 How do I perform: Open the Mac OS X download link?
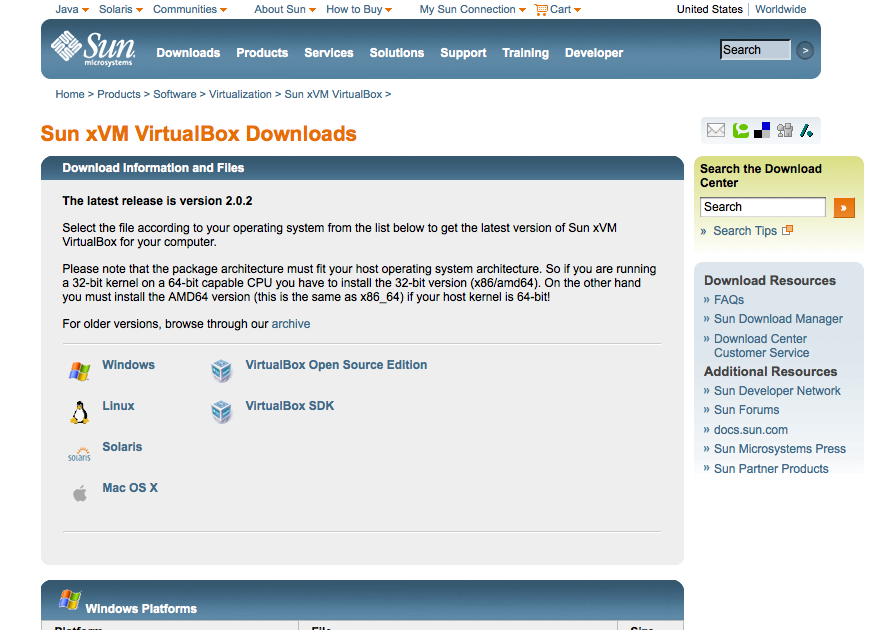point(130,488)
